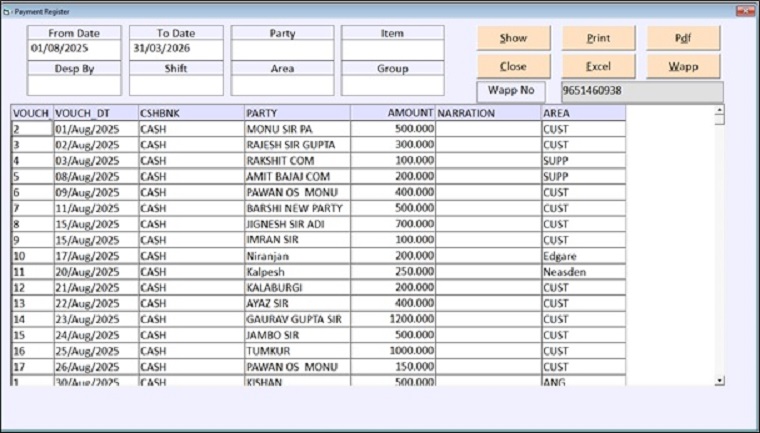This screenshot has height=433, width=760.
Task: Click date cell 26/Aug/2025
Action: point(96,367)
